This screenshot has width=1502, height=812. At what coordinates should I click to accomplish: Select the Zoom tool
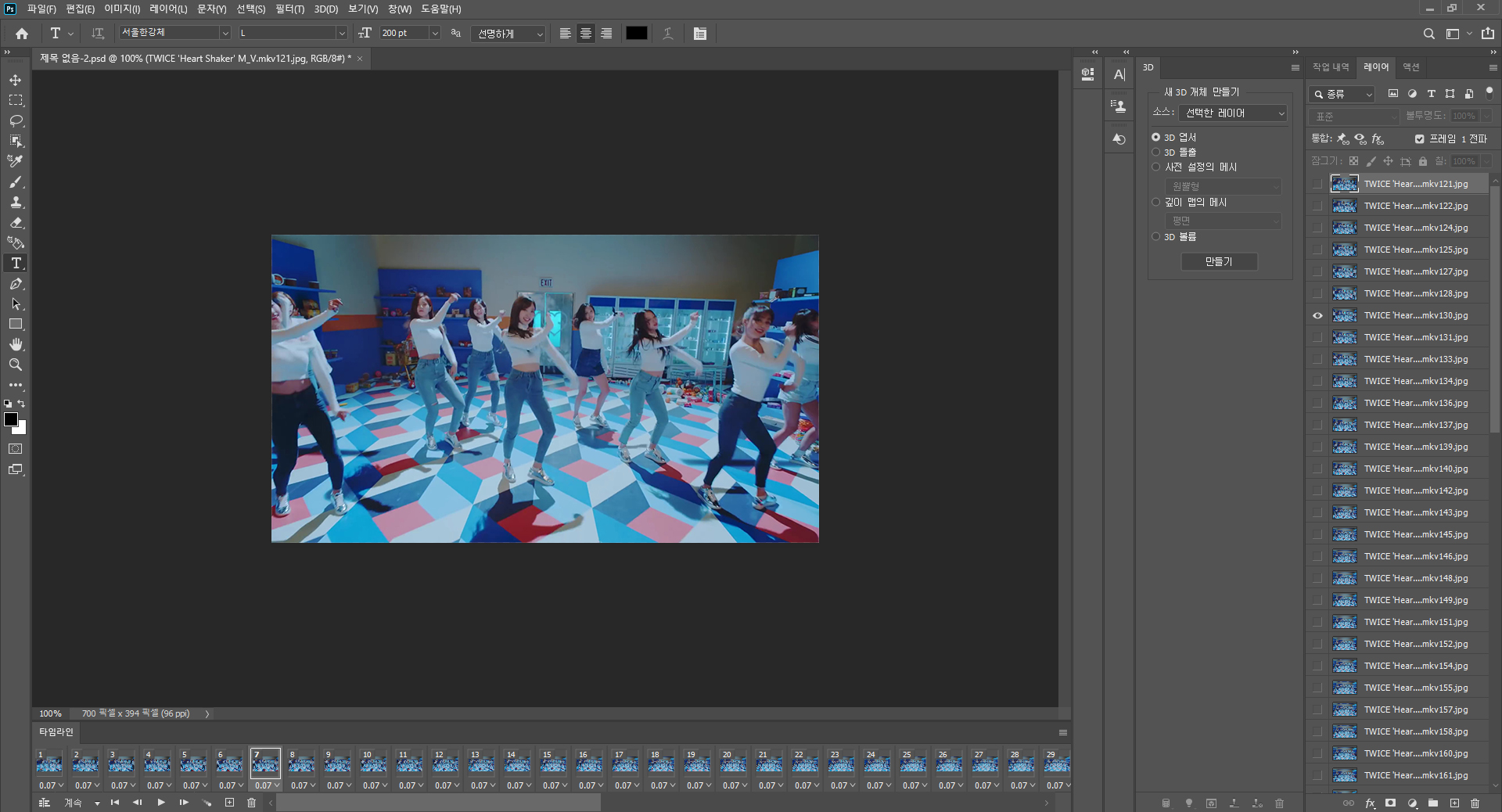(x=16, y=365)
